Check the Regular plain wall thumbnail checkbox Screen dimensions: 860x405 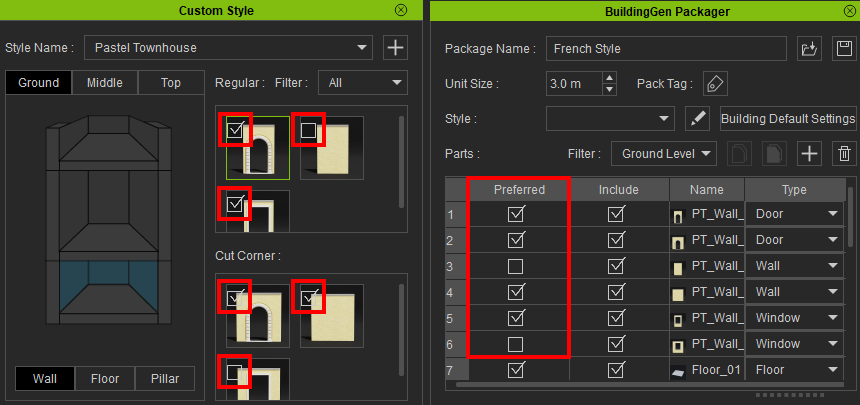click(308, 130)
